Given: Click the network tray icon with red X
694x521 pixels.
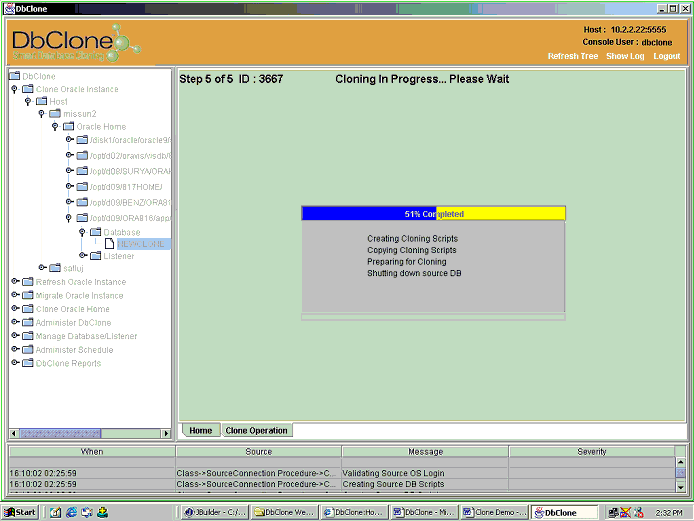Looking at the screenshot, I should 625,512.
